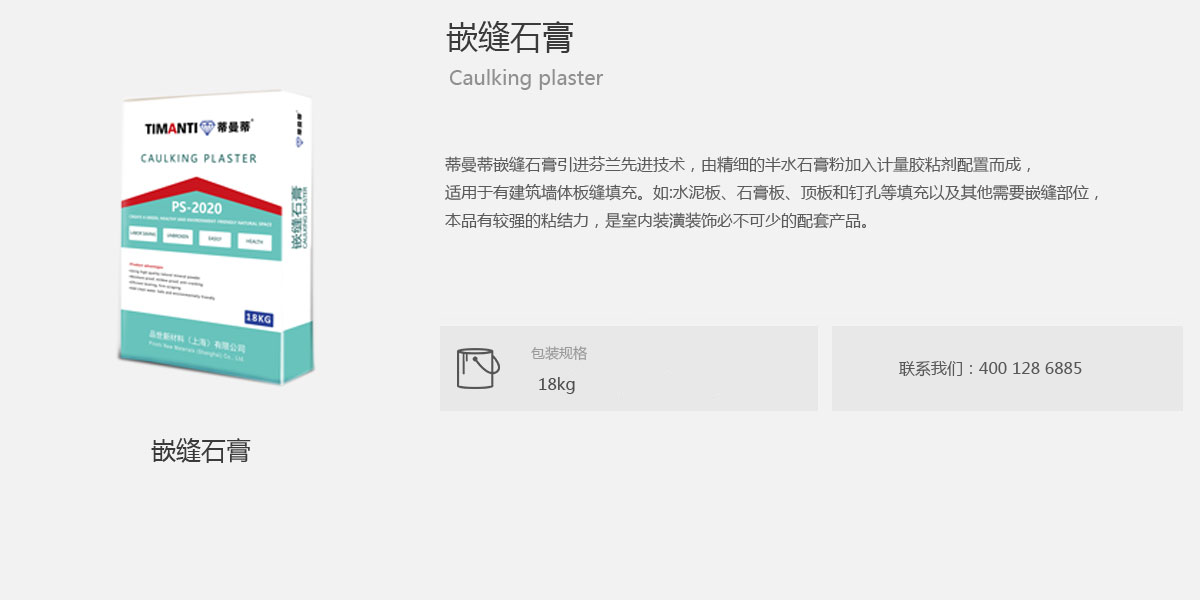The width and height of the screenshot is (1200, 600).
Task: Click the 18kg packaging value
Action: pyautogui.click(x=557, y=384)
